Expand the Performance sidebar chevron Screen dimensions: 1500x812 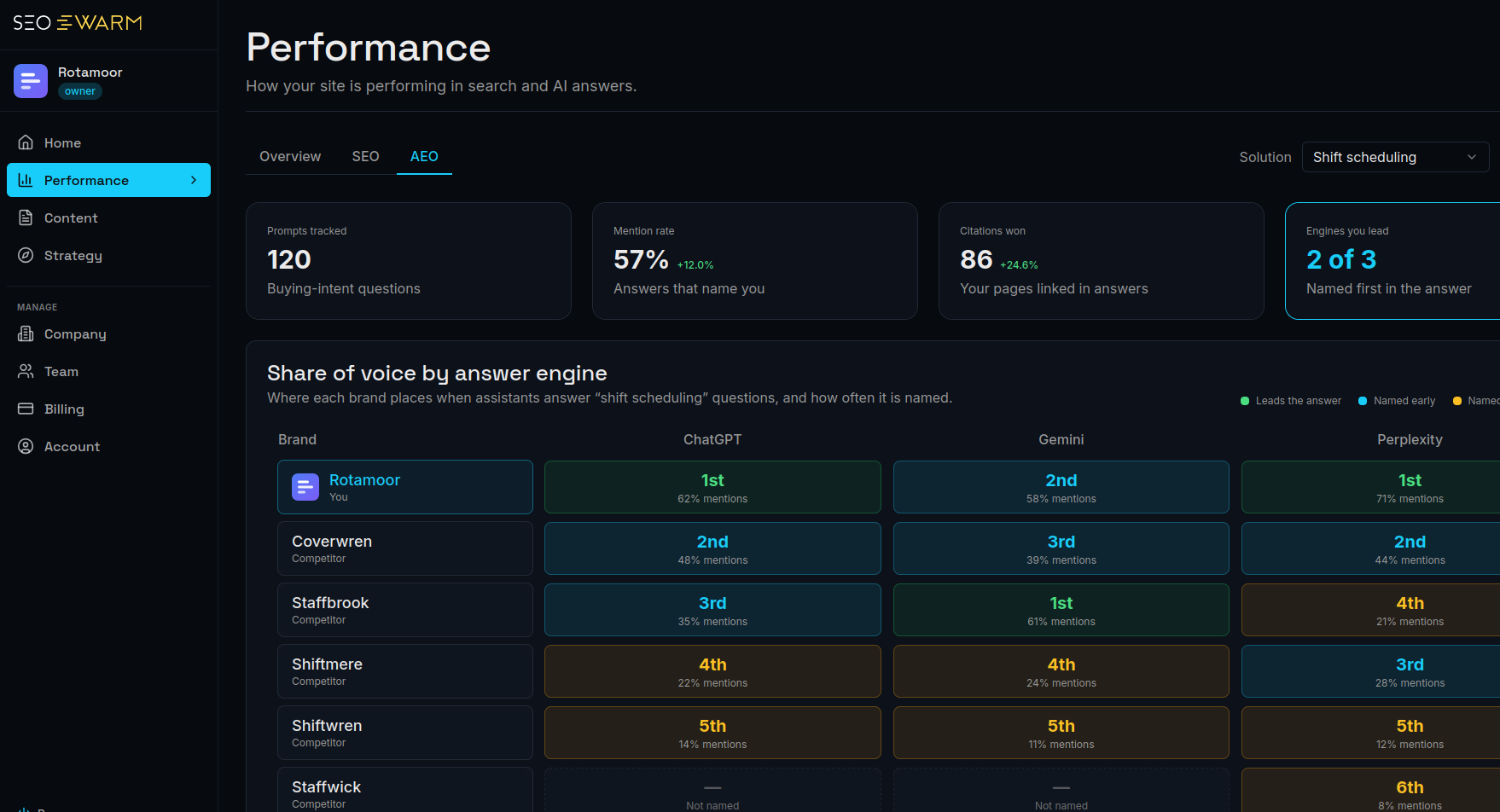pos(194,180)
